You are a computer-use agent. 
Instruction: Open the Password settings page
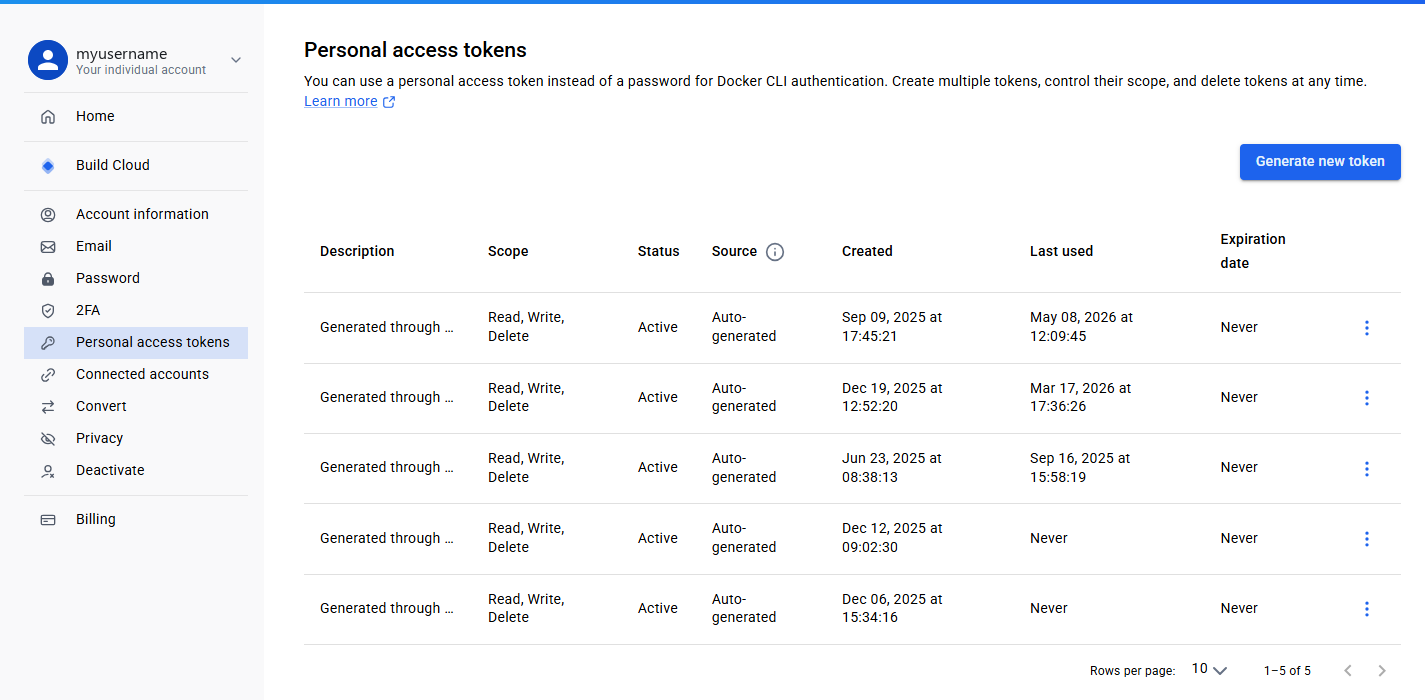pos(136,279)
